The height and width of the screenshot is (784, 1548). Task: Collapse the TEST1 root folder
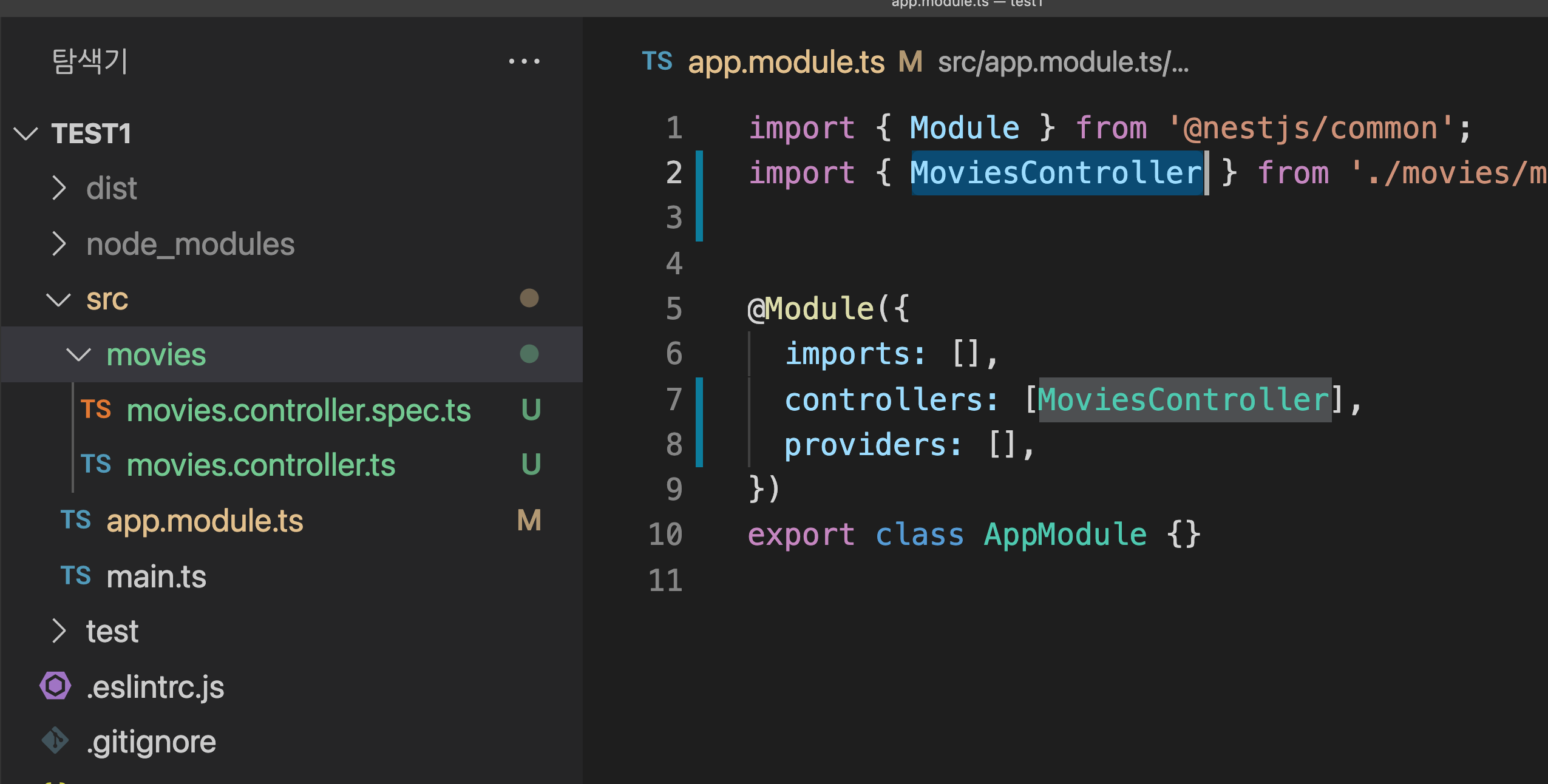[25, 133]
